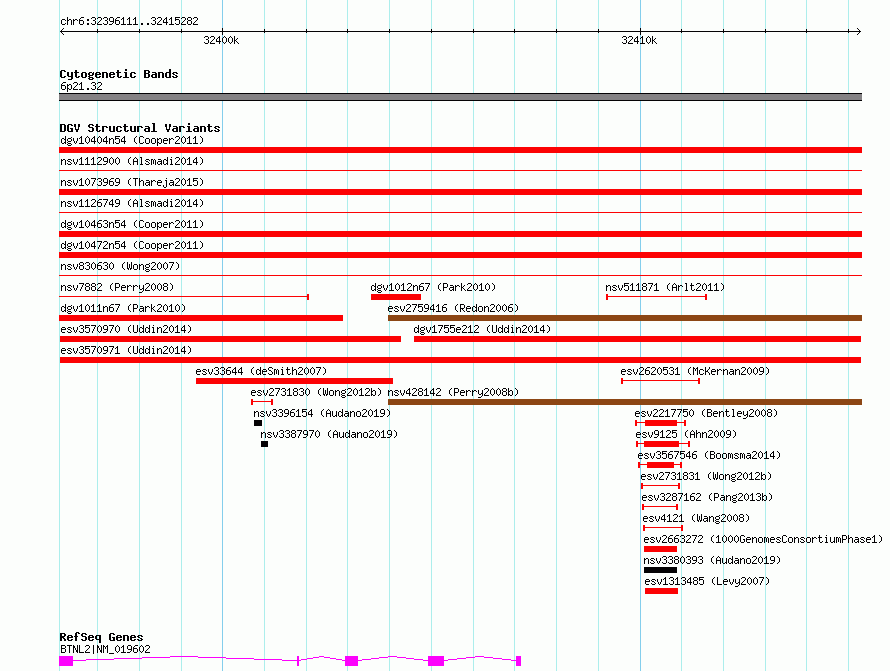Click esv3567546 (Boomsma2014) label

click(x=709, y=455)
